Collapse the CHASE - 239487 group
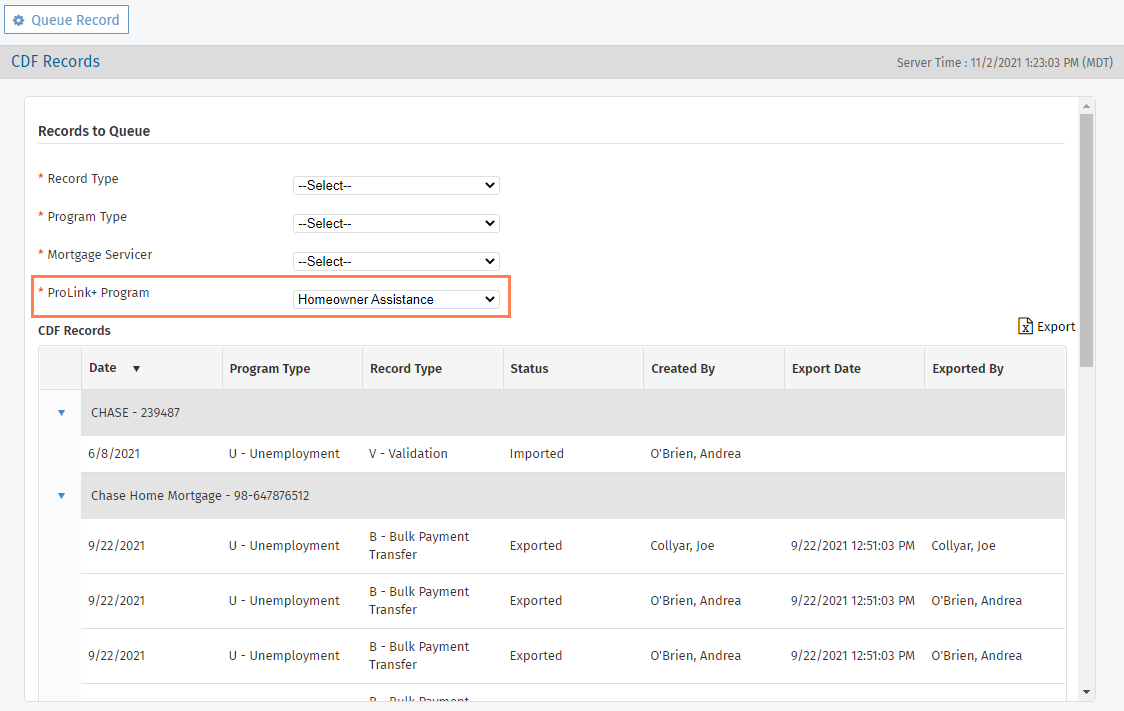1124x711 pixels. [x=62, y=413]
